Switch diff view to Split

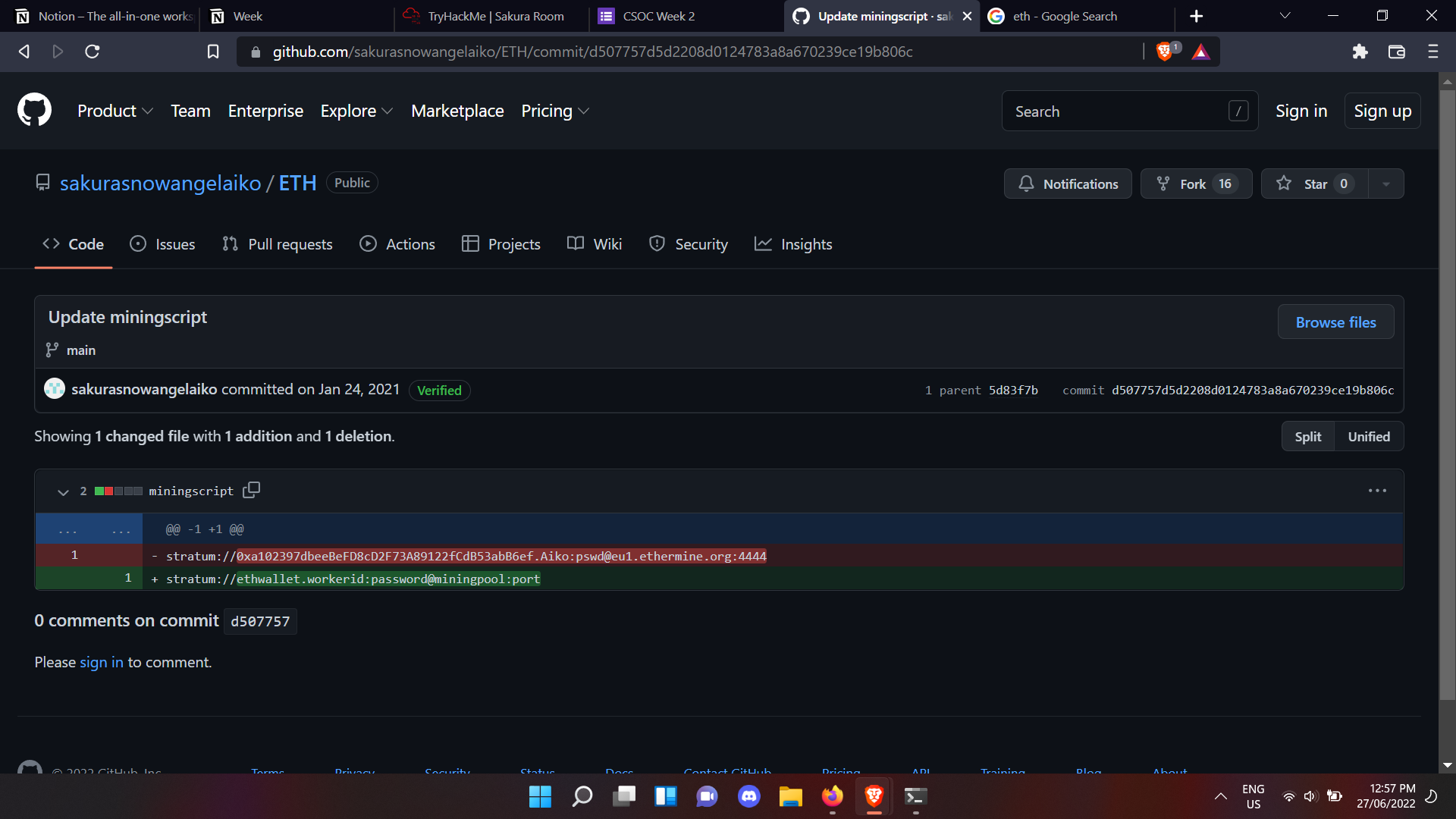point(1308,437)
